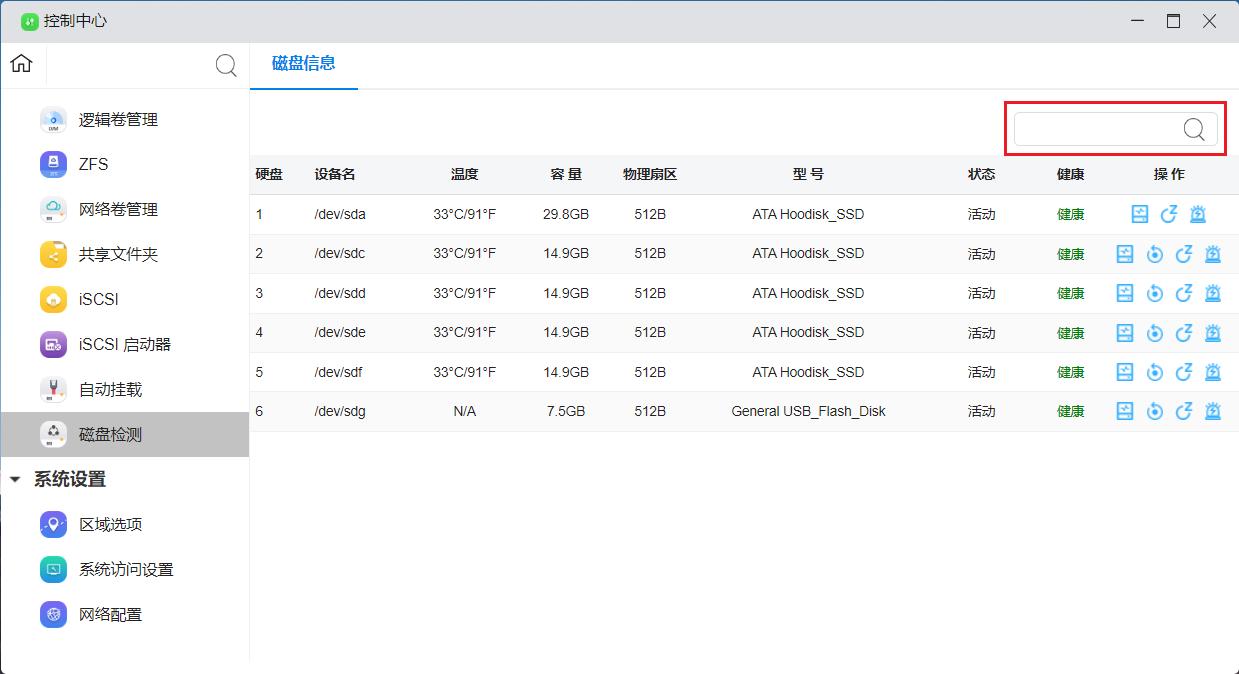1239x674 pixels.
Task: Collapse the 系统设置 section
Action: tap(14, 480)
